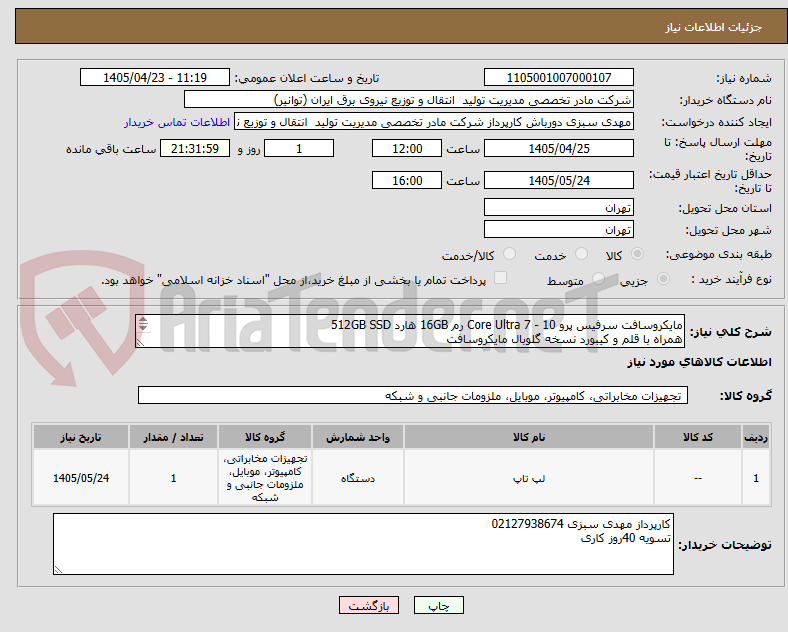Image resolution: width=788 pixels, height=632 pixels.
Task: Click the announcement date field 1405/04/23 - 11:19
Action: 155,77
